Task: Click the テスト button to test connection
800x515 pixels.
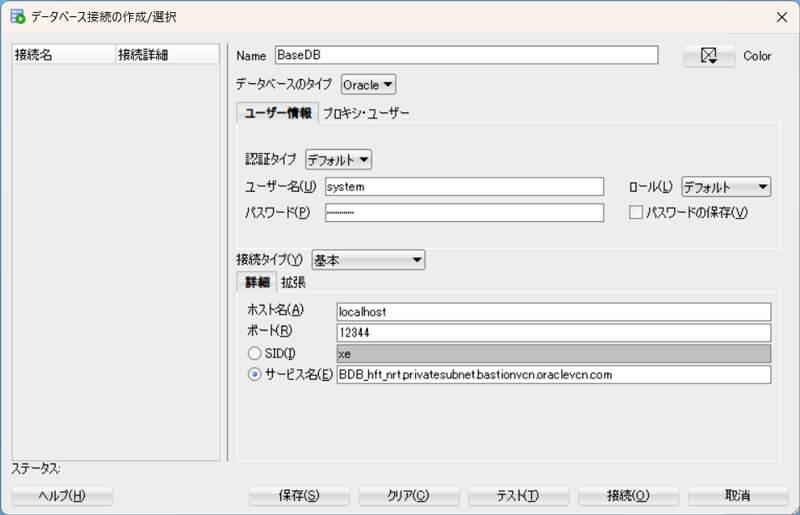Action: pos(518,496)
